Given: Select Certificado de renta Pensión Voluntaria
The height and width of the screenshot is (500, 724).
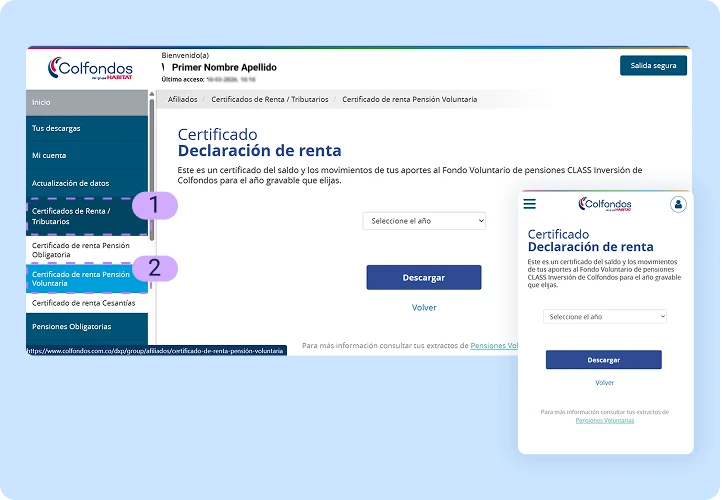Looking at the screenshot, I should click(x=87, y=278).
